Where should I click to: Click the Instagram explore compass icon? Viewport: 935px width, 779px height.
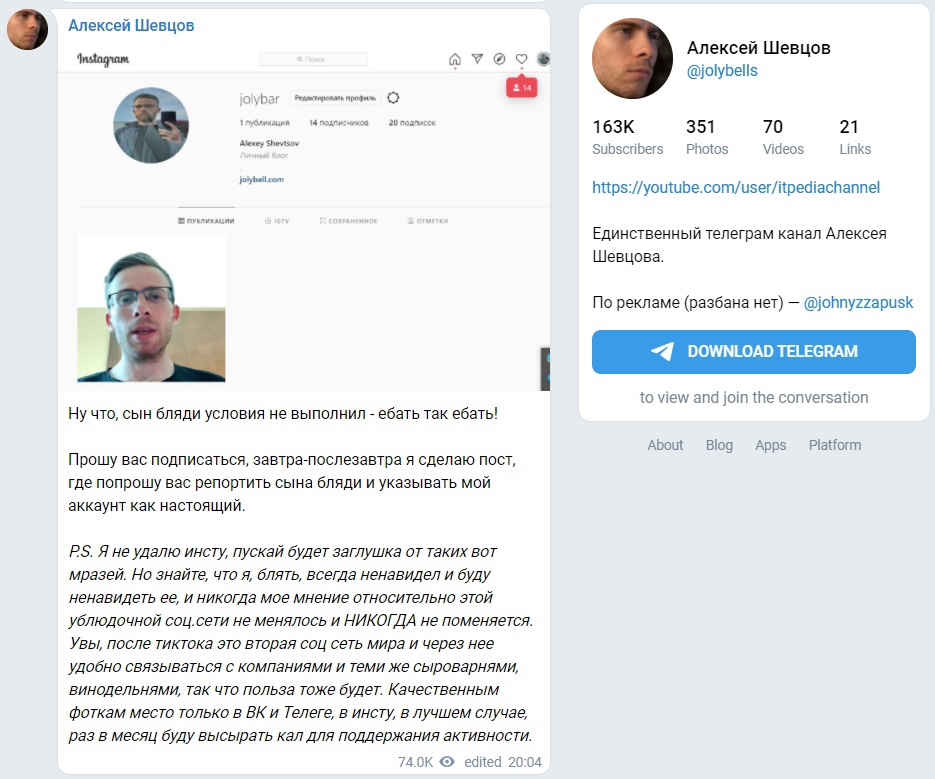coord(500,58)
